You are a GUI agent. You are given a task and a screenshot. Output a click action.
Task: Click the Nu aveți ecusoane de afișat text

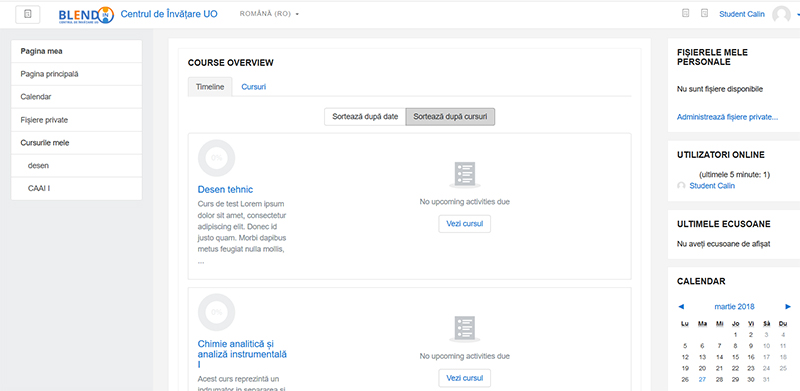click(723, 244)
